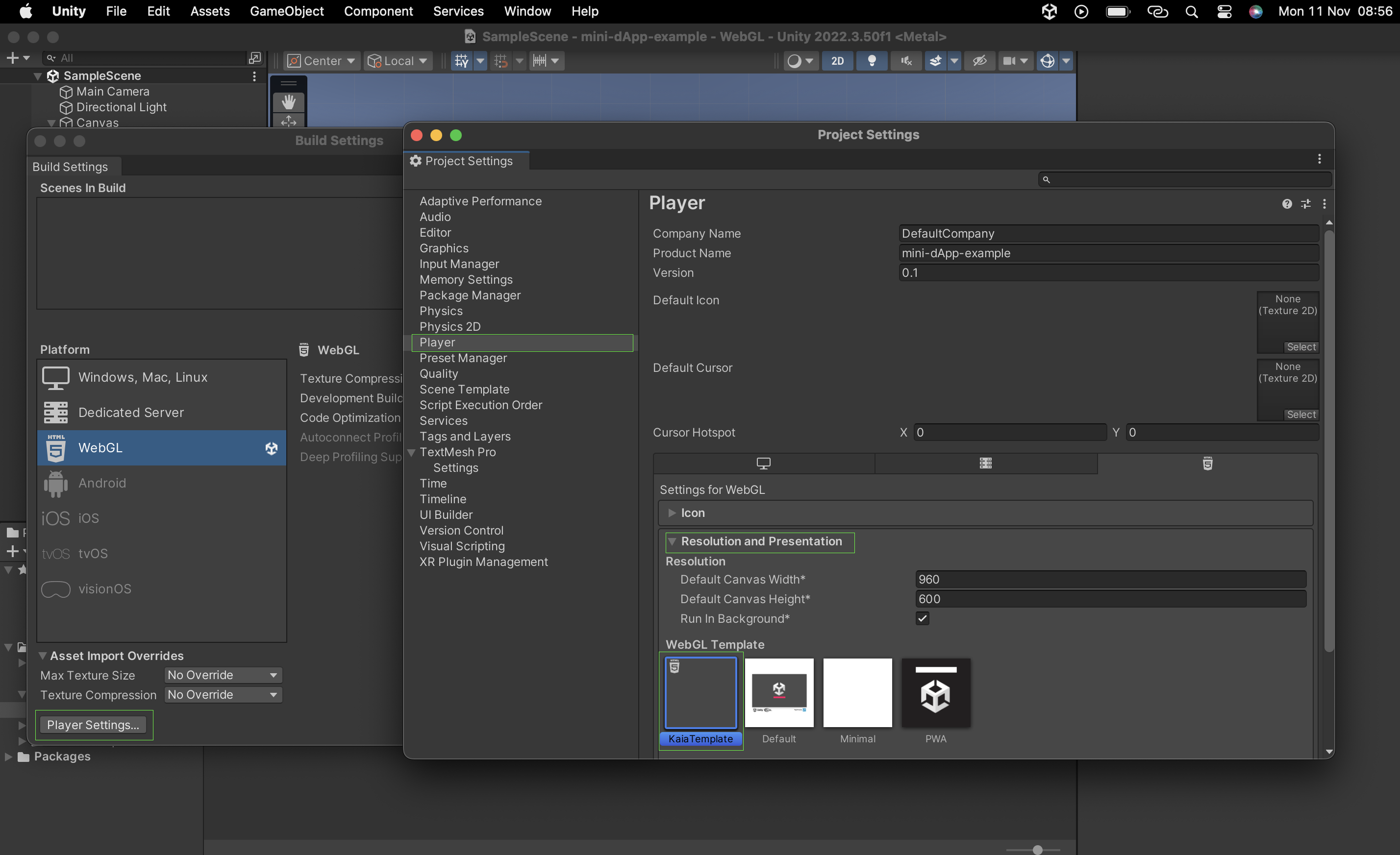Image resolution: width=1400 pixels, height=855 pixels.
Task: Collapse TextMesh Pro settings node
Action: [x=412, y=453]
